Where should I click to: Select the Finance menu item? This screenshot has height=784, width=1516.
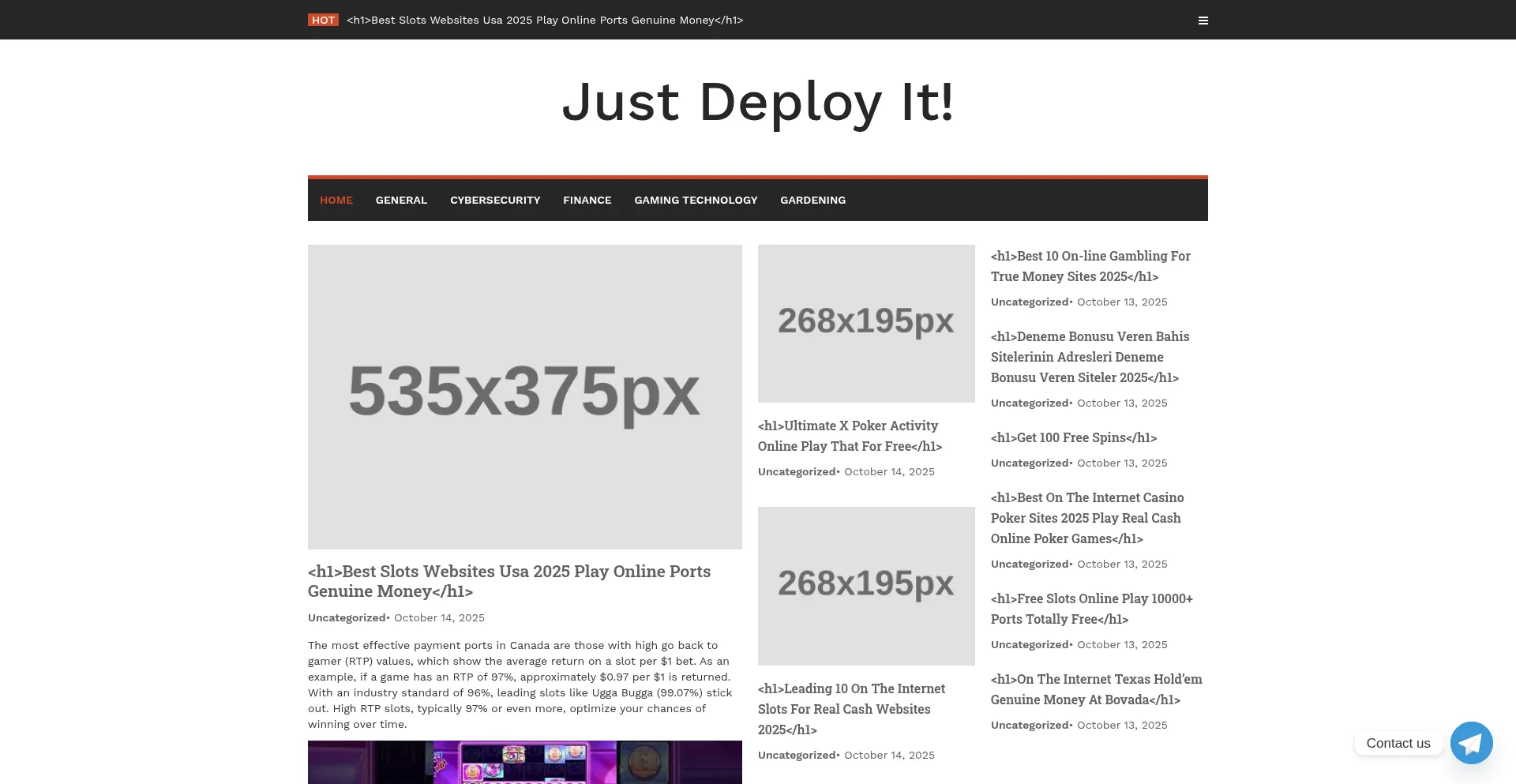pos(587,201)
